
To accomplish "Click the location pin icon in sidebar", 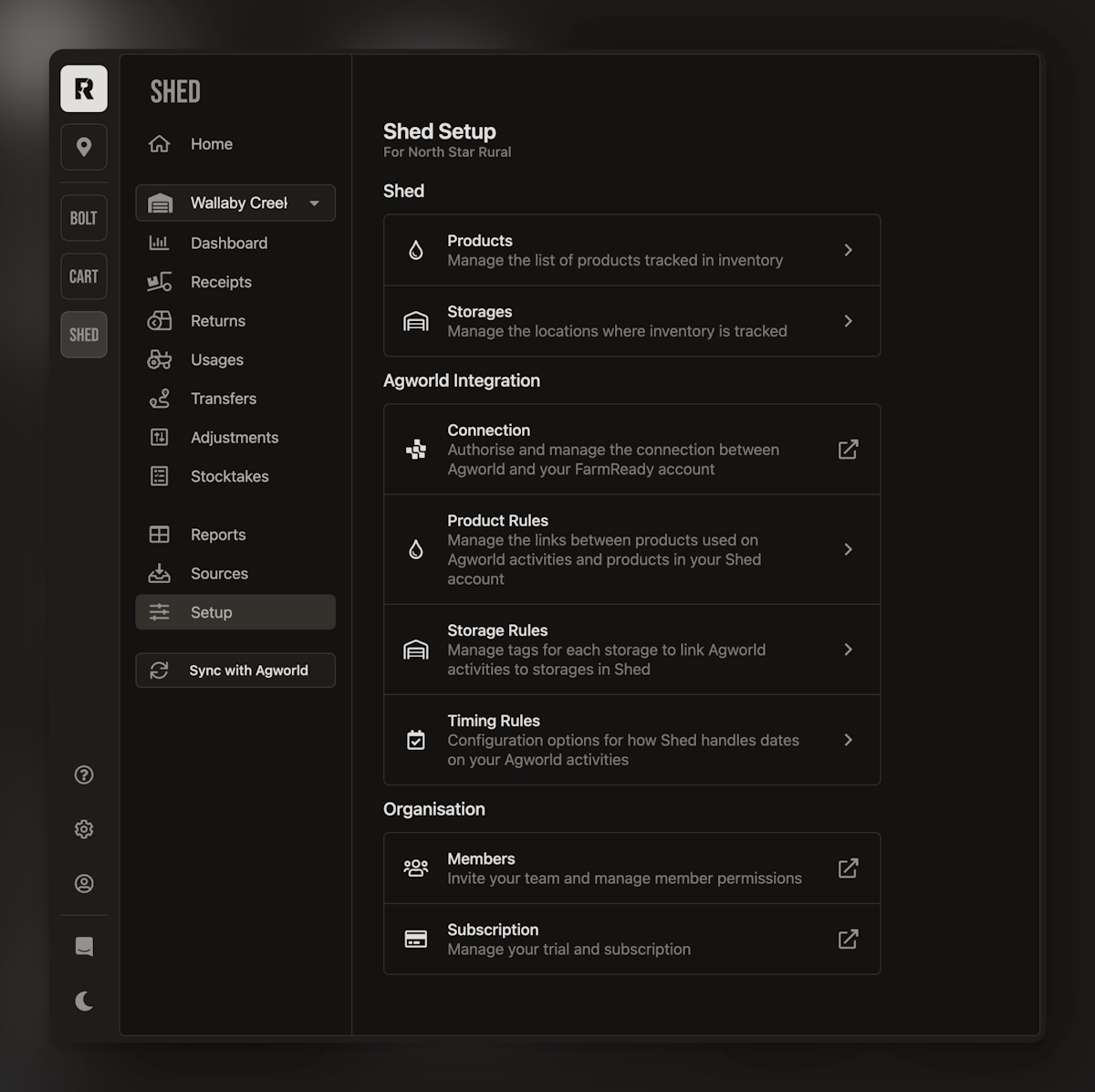I will click(x=84, y=147).
